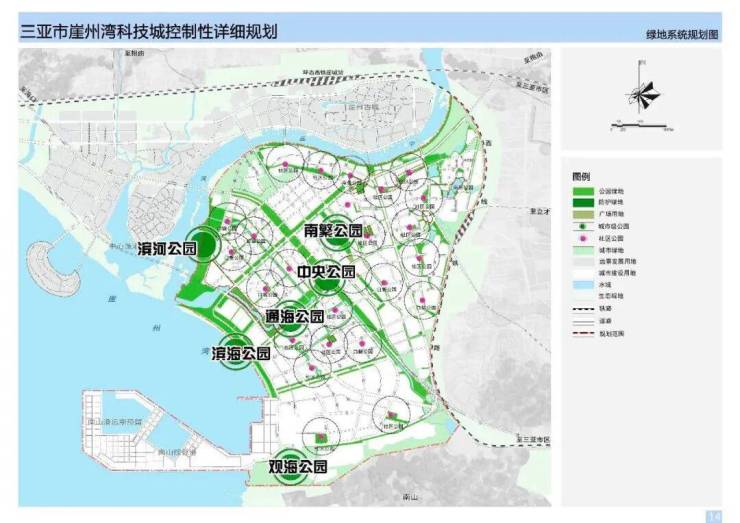
Task: Click the 城市级公园 legend symbol
Action: coord(582,227)
